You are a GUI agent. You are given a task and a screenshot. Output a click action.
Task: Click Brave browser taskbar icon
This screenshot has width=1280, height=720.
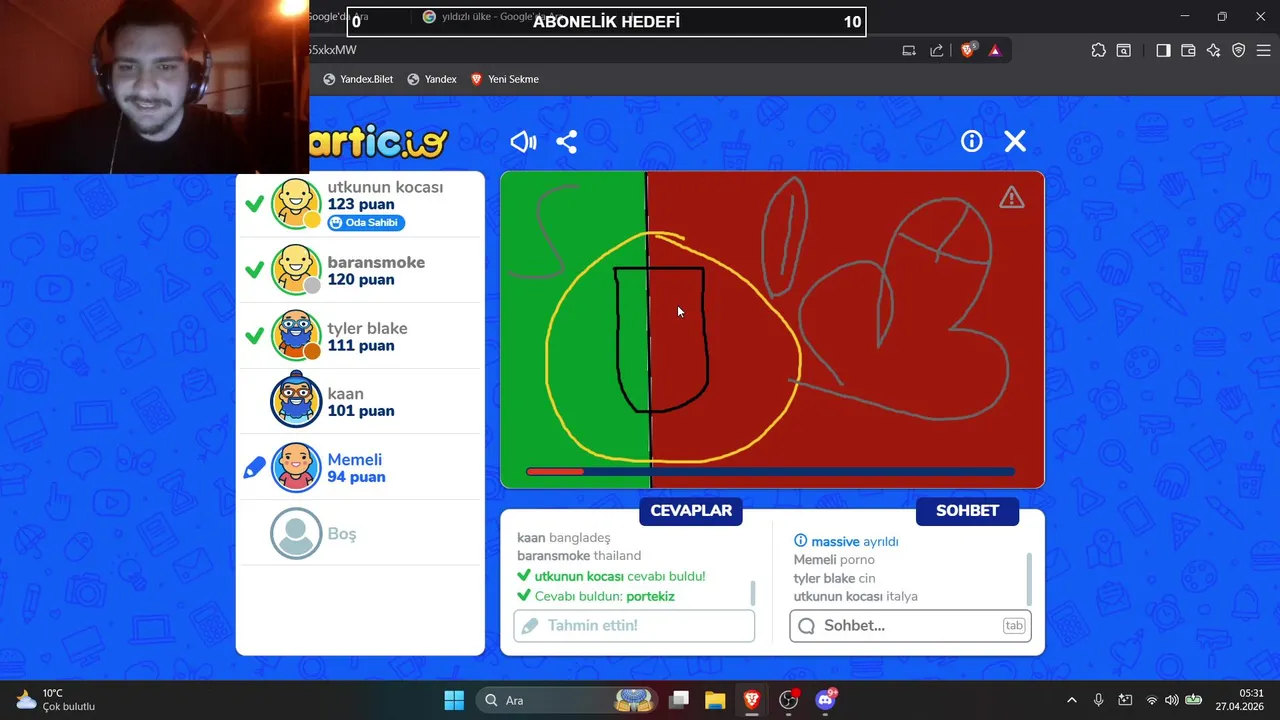coord(751,700)
